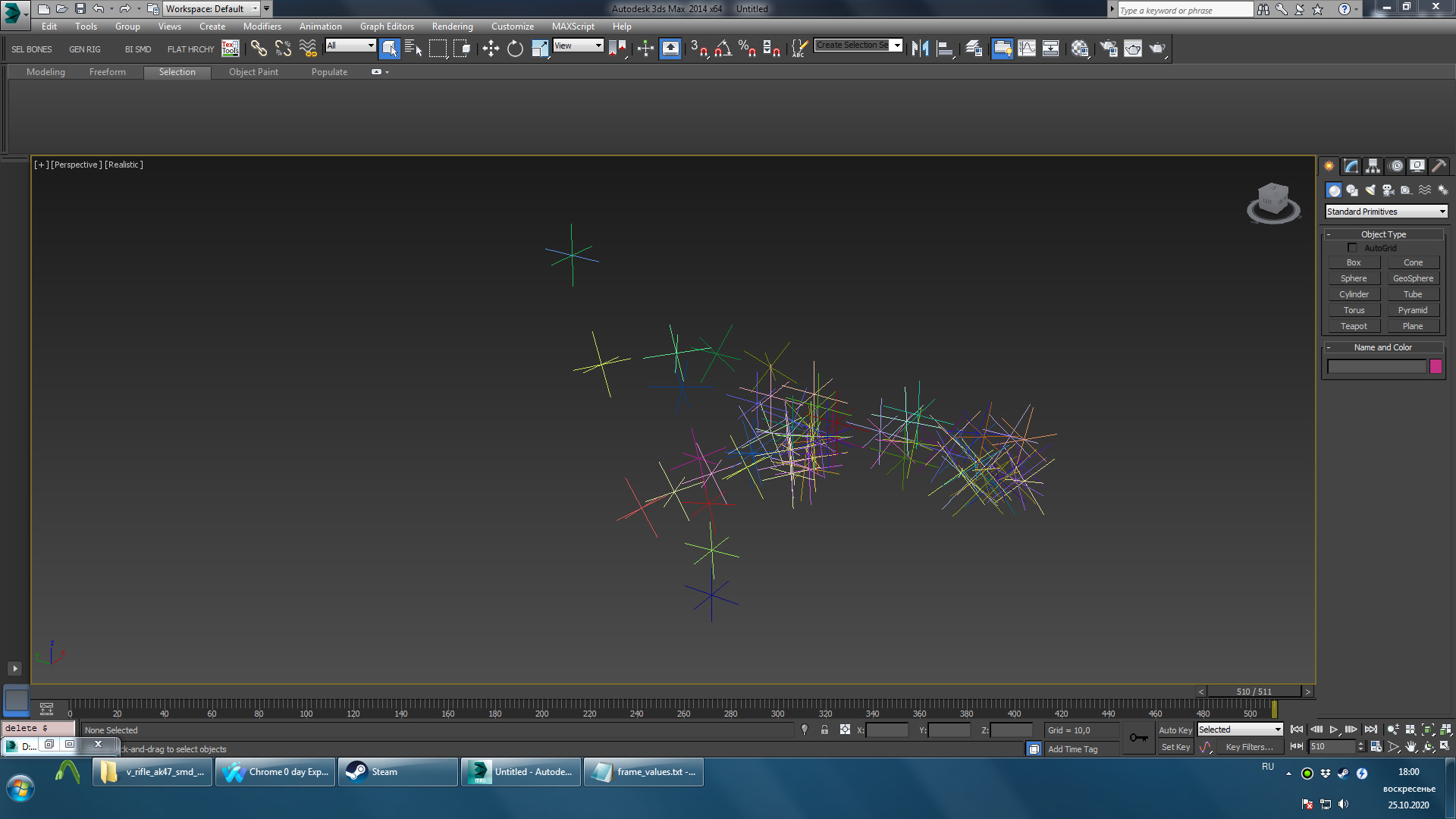The width and height of the screenshot is (1456, 819).
Task: Open the Curve Editor icon
Action: point(1026,49)
